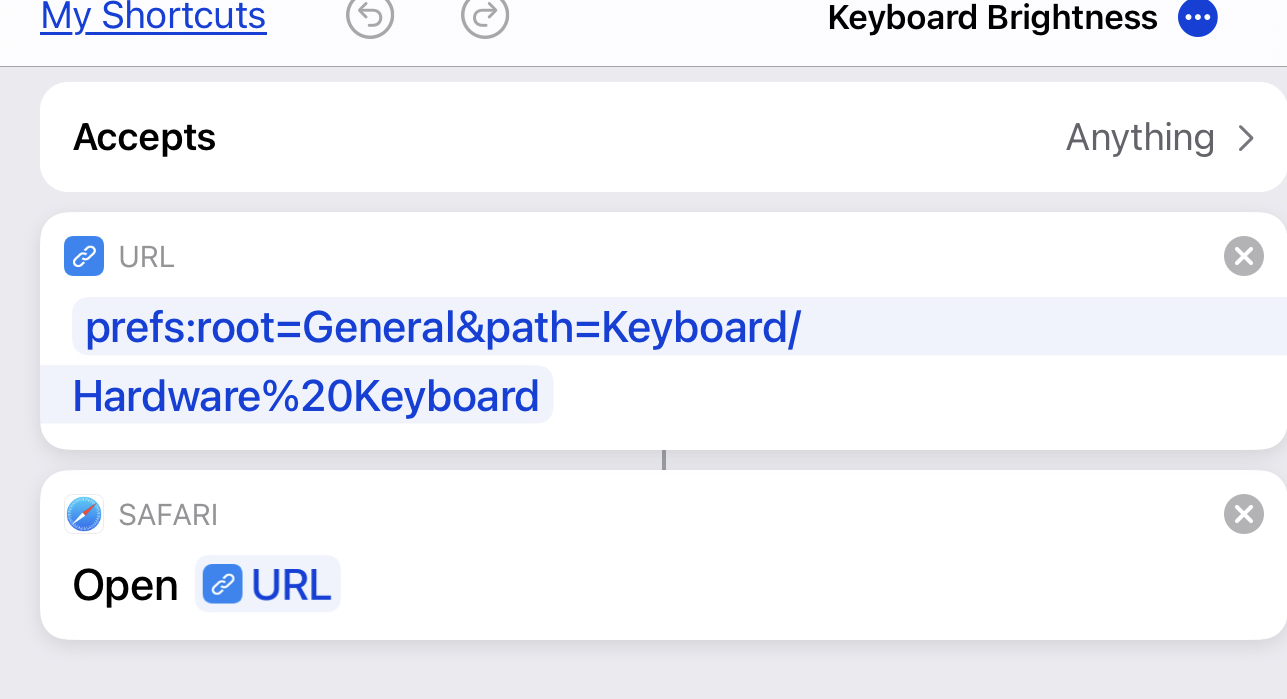Tap the blue link icon of URL action
1287x699 pixels.
pos(84,256)
